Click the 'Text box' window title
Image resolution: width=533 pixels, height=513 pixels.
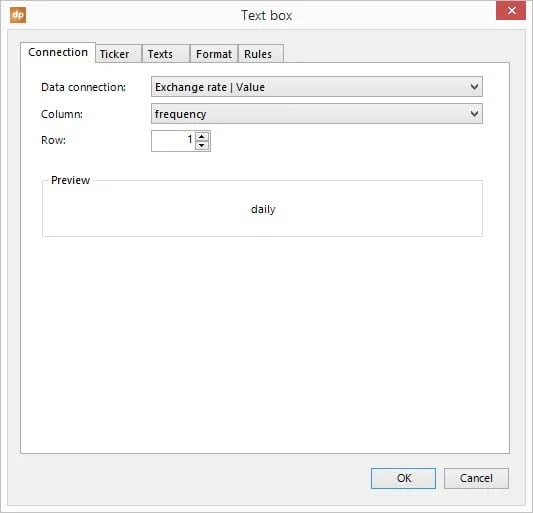coord(266,16)
